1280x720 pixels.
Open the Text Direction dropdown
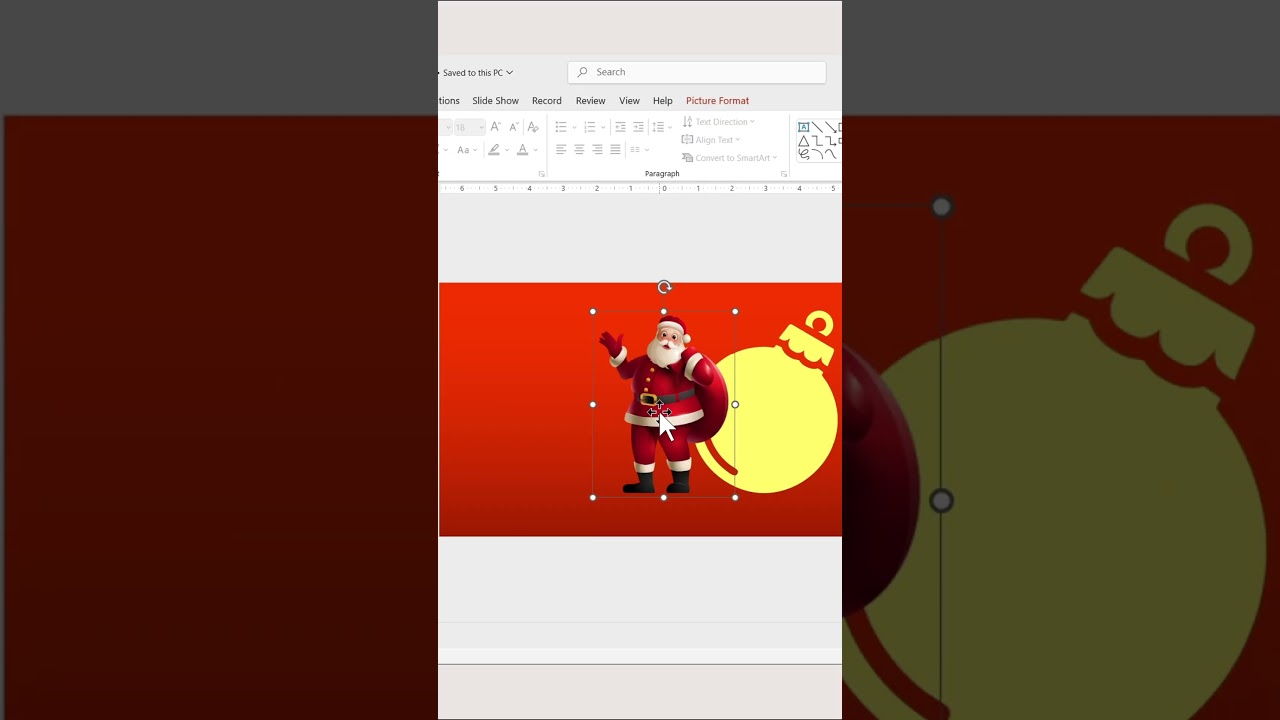pos(718,122)
